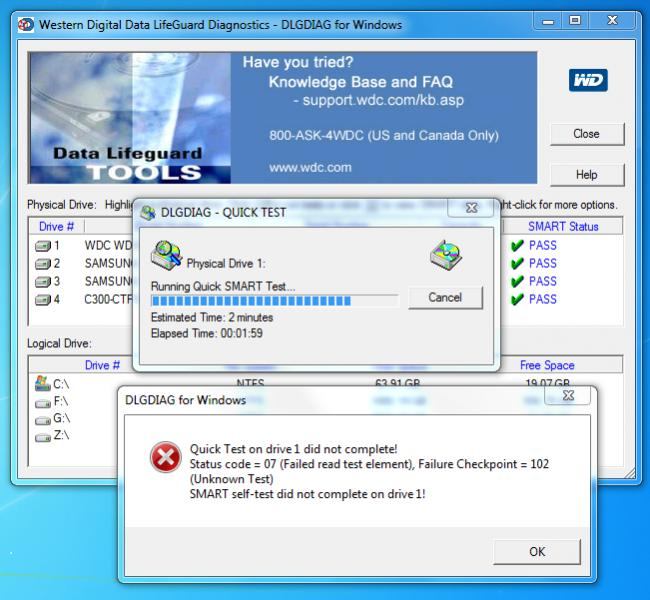The width and height of the screenshot is (650, 600).
Task: Click green checkmark for drive 2 SMART status
Action: 517,263
